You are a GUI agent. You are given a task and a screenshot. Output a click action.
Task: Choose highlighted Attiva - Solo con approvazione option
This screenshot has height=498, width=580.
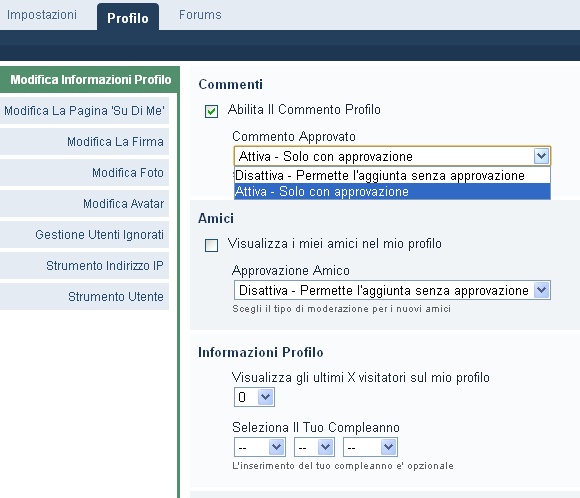point(392,192)
